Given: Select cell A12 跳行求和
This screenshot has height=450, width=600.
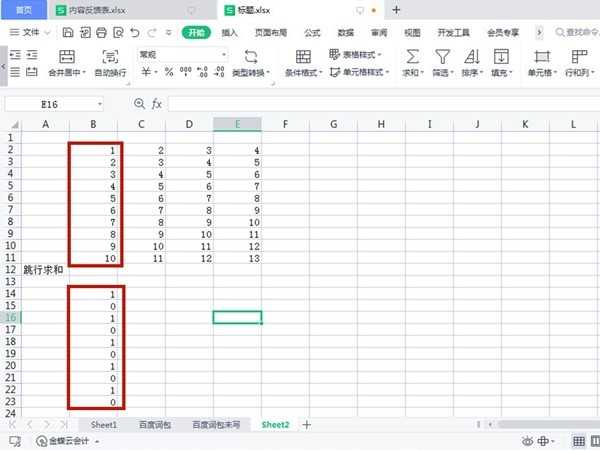Looking at the screenshot, I should click(43, 270).
